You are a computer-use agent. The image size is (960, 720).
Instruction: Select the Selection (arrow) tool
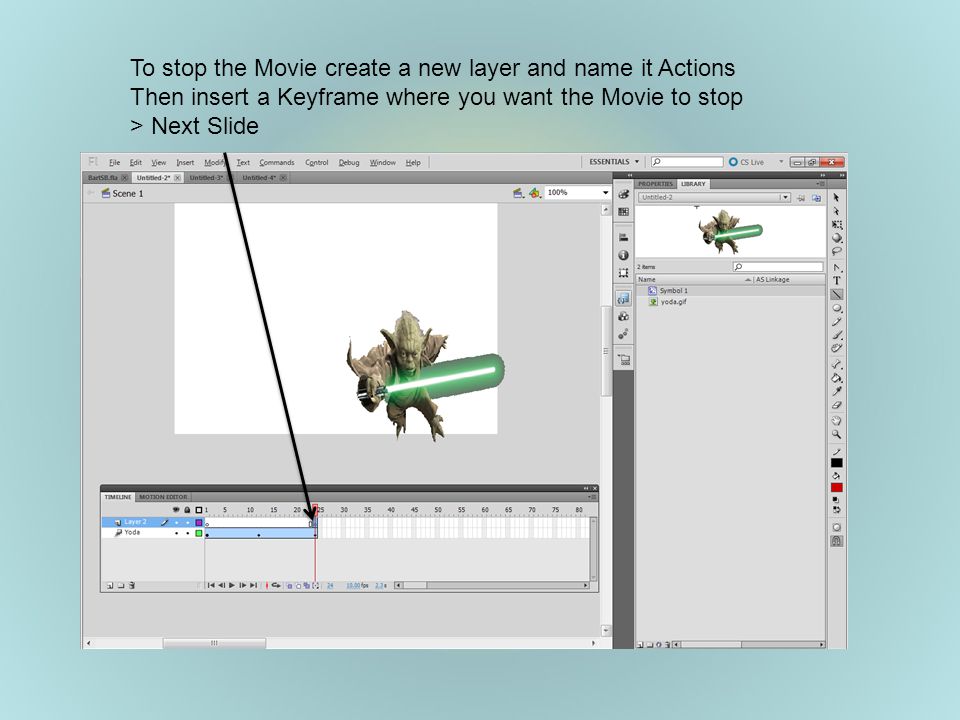click(x=836, y=198)
